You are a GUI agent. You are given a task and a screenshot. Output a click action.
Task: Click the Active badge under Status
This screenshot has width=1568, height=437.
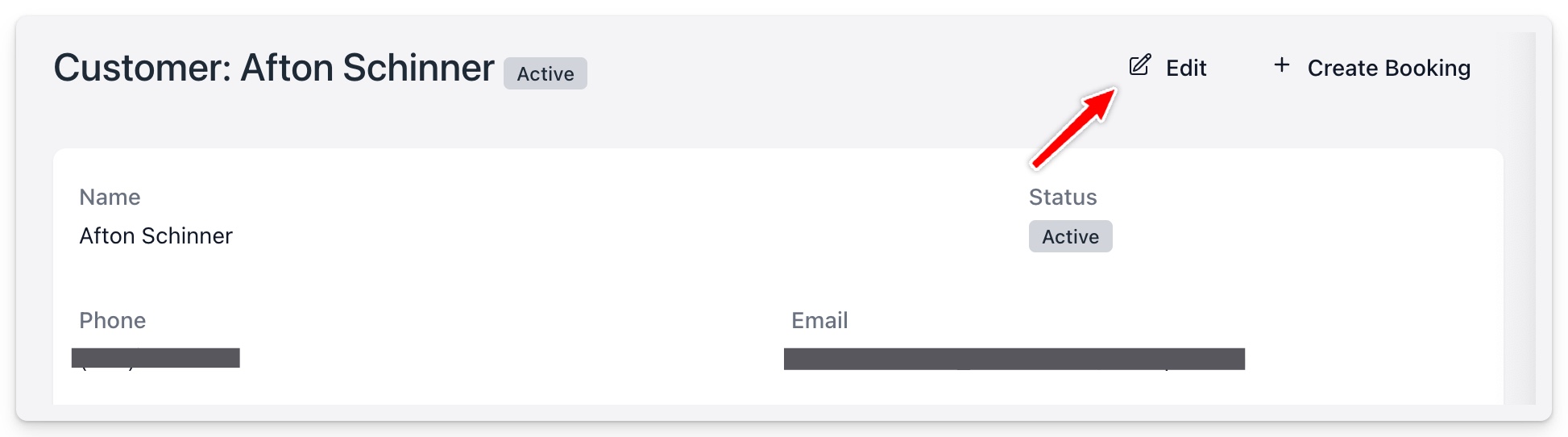1070,237
